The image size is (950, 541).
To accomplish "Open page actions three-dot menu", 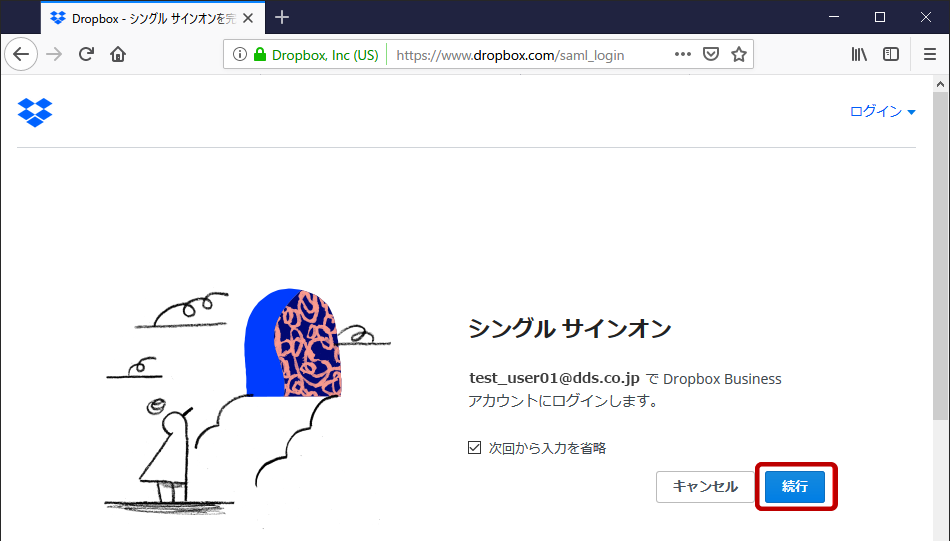I will click(683, 55).
